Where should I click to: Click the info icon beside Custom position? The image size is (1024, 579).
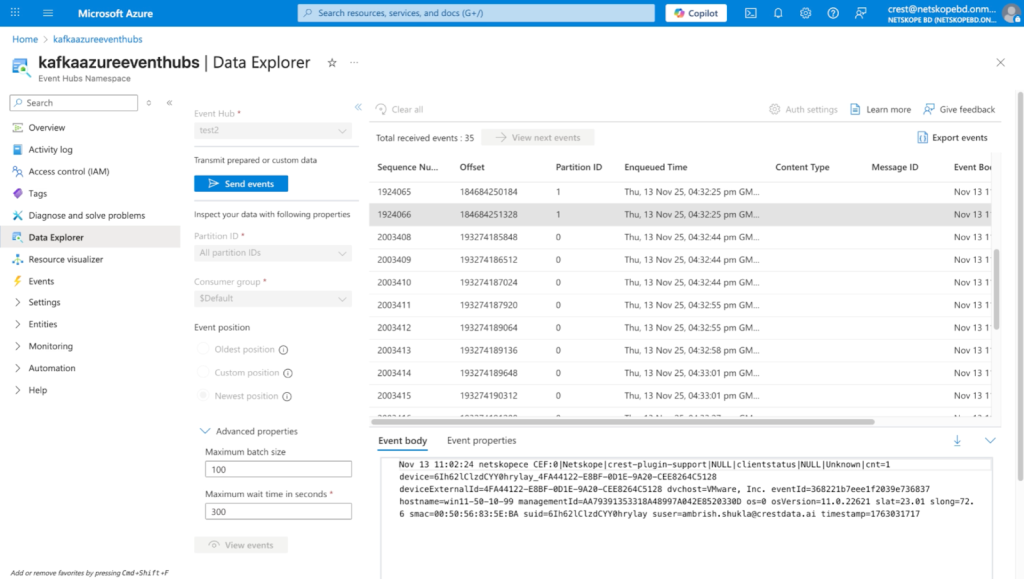coord(288,373)
